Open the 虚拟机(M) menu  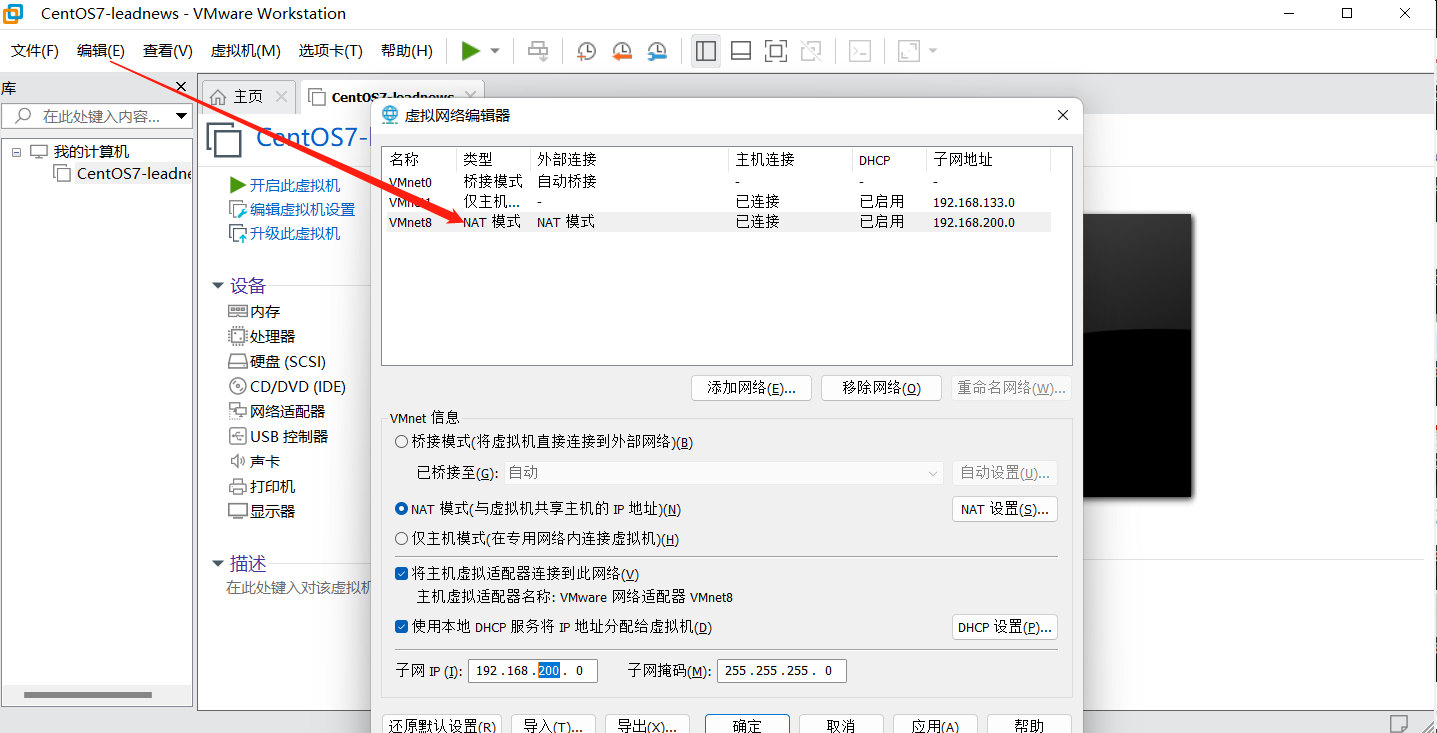point(246,51)
